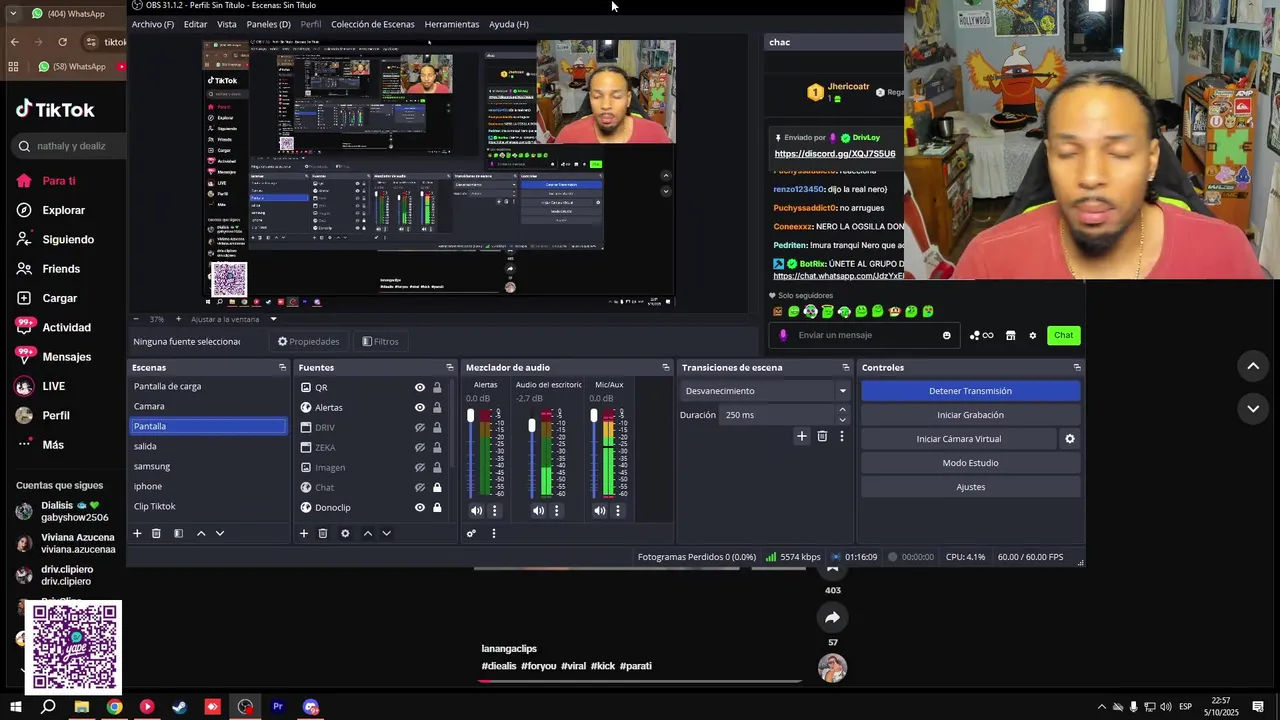Mute the Alertas audio channel
Viewport: 1280px width, 720px height.
[476, 510]
